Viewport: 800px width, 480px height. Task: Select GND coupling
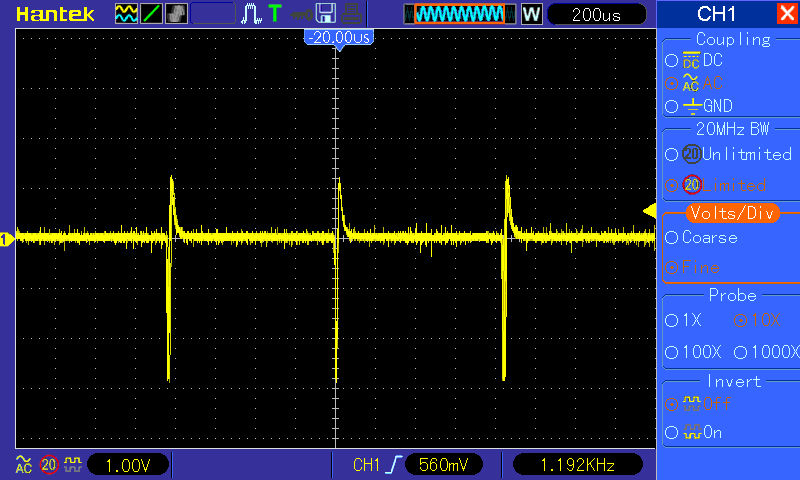[x=699, y=106]
